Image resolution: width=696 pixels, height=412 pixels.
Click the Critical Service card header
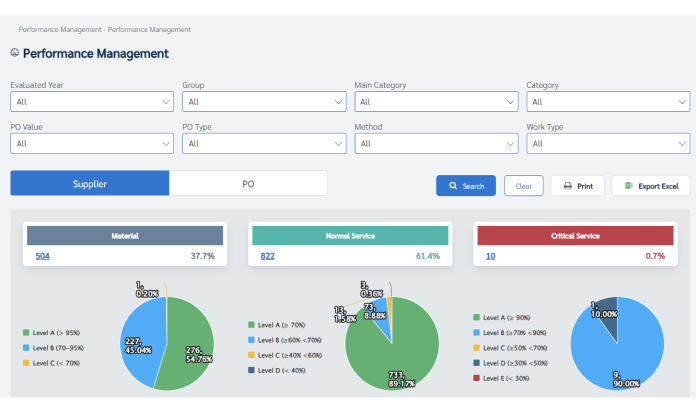tap(574, 236)
